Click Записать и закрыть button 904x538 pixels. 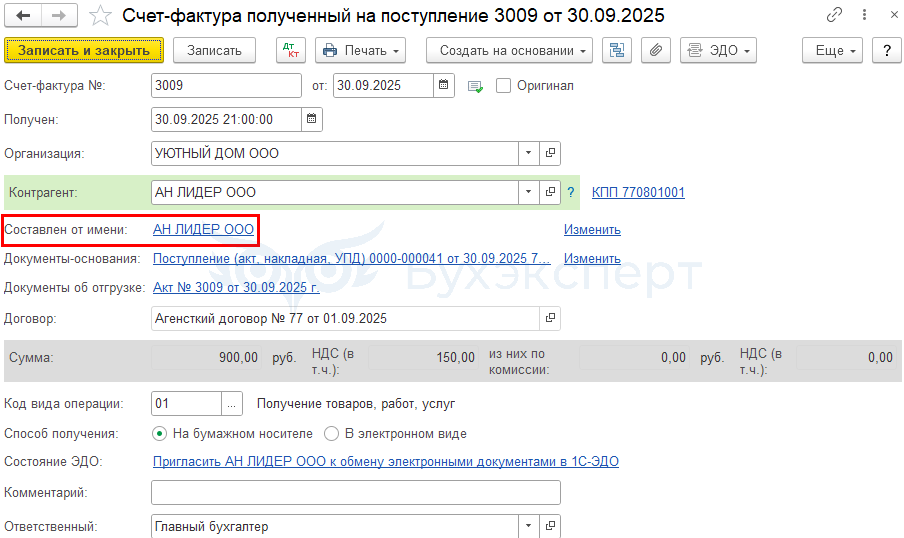(84, 50)
